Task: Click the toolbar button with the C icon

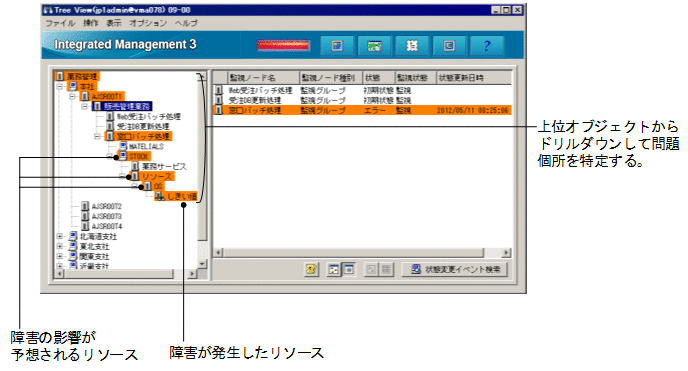Action: point(449,46)
